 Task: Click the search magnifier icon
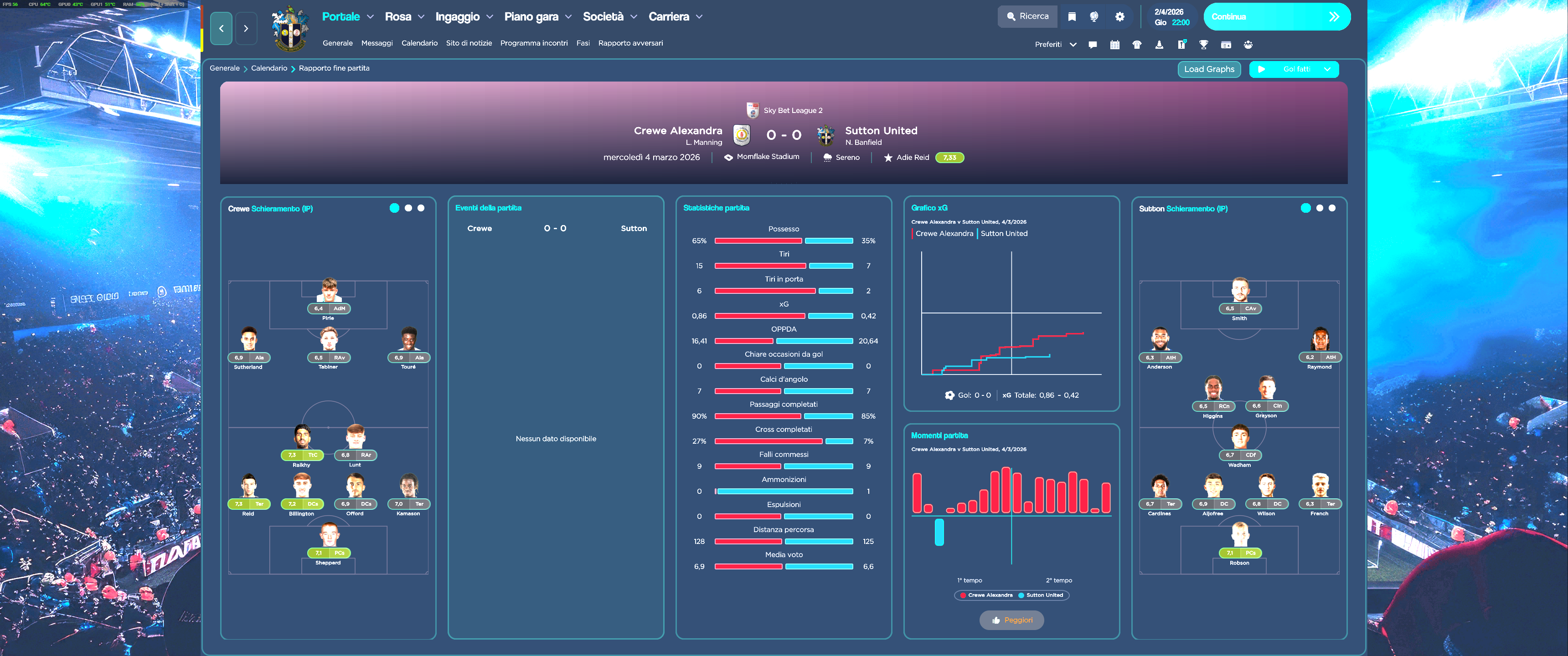(x=1011, y=16)
